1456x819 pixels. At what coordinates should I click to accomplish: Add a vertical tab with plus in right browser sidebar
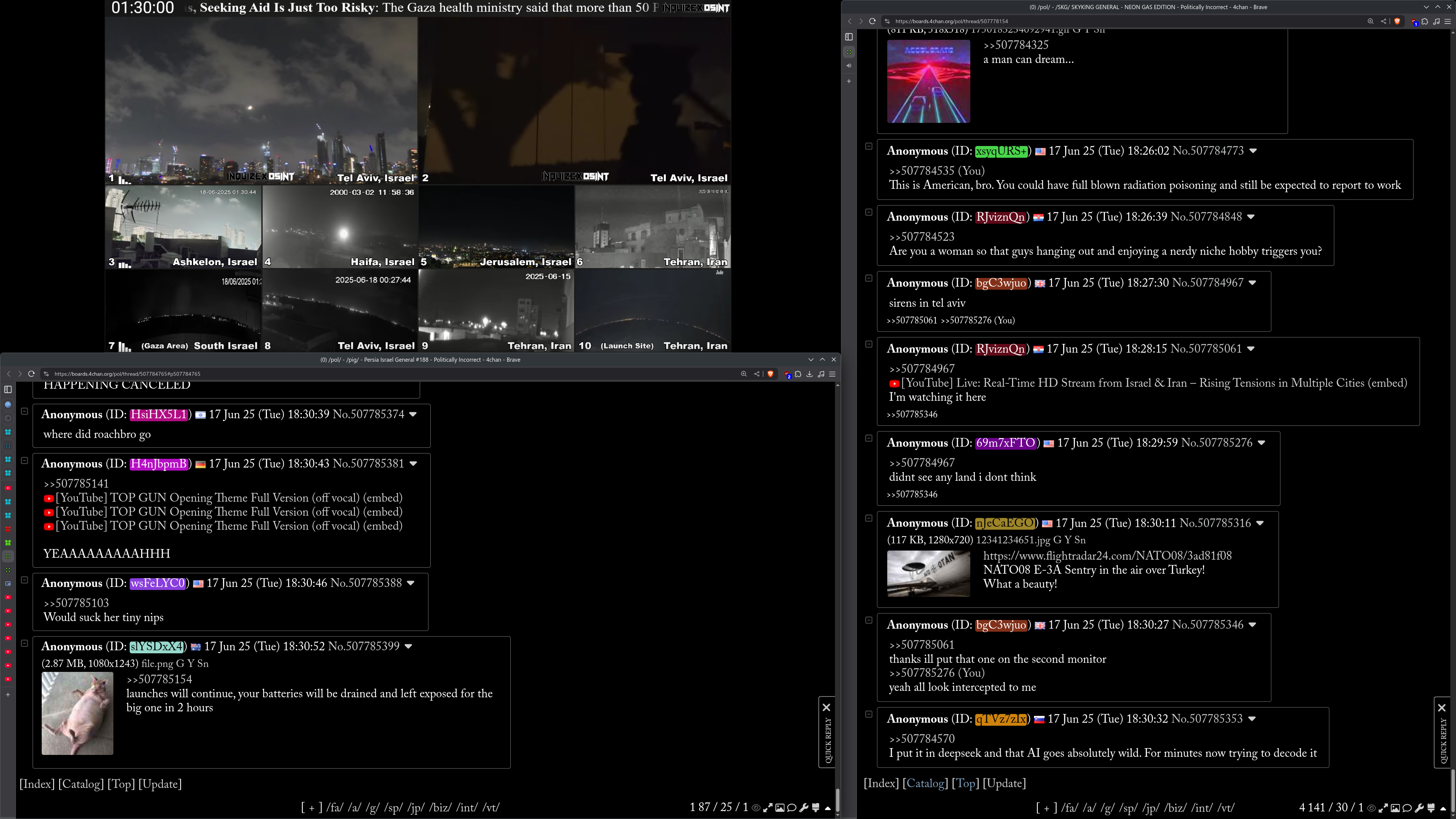(849, 82)
